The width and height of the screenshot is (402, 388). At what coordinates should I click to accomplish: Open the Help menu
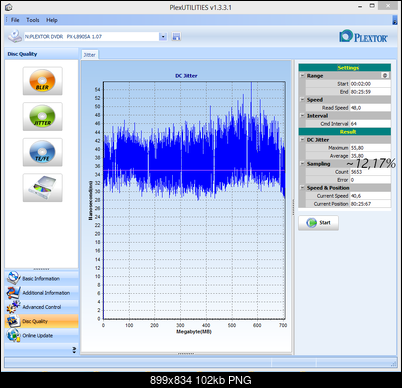(52, 20)
